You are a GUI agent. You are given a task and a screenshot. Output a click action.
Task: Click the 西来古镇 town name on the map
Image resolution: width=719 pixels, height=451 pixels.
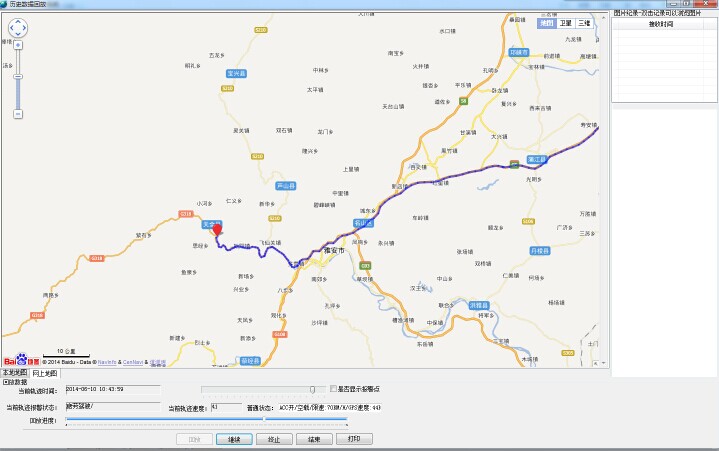tap(540, 108)
